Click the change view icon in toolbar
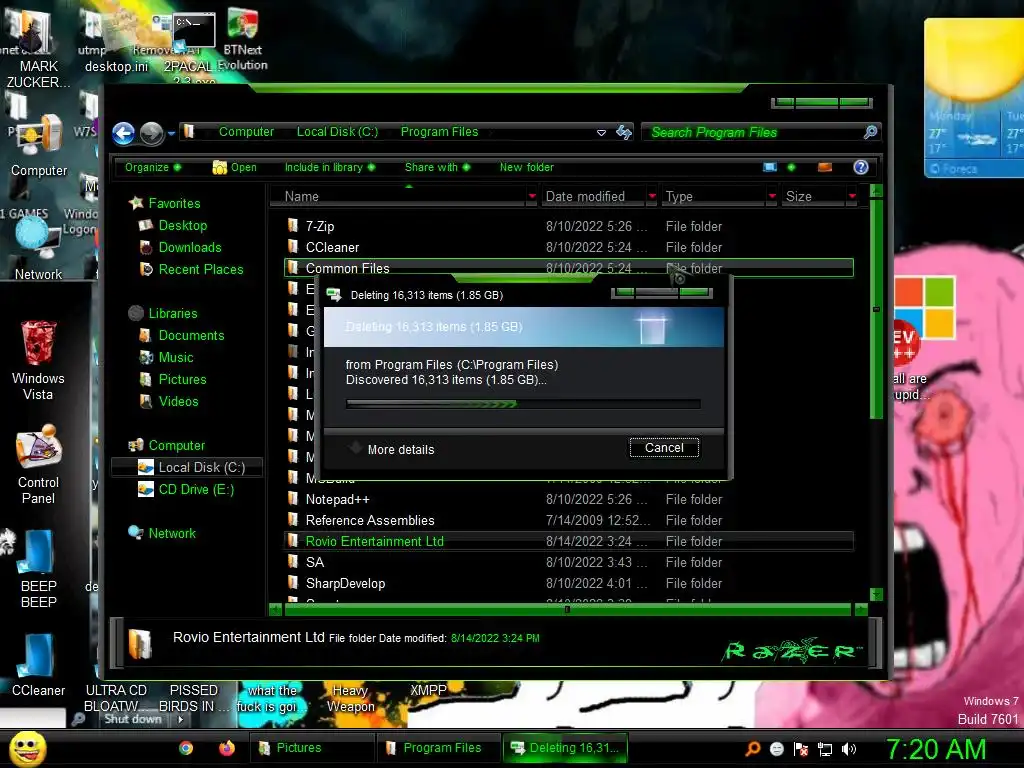1024x768 pixels. coord(770,167)
